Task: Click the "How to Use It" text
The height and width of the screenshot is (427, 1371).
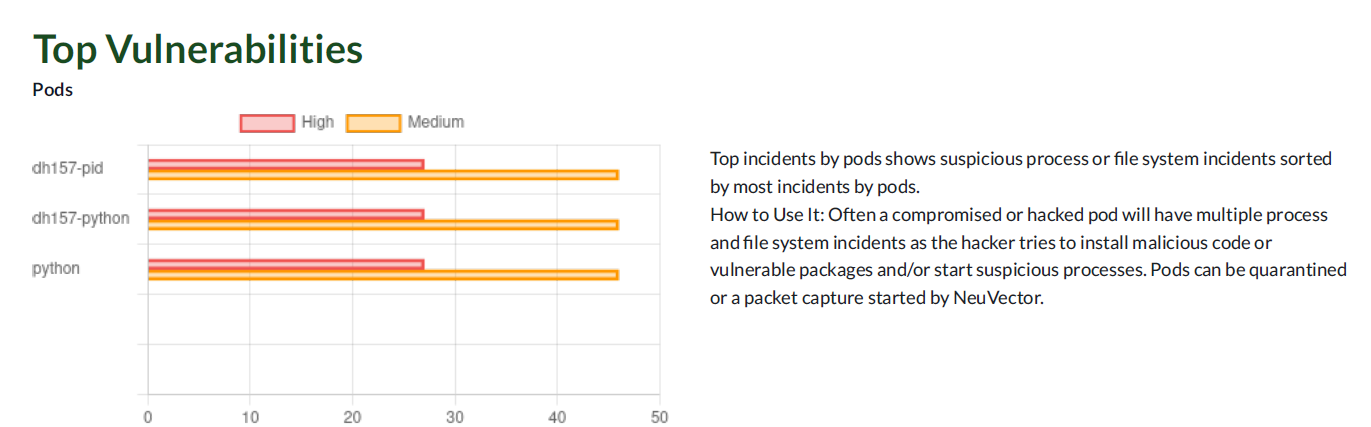Action: point(766,215)
